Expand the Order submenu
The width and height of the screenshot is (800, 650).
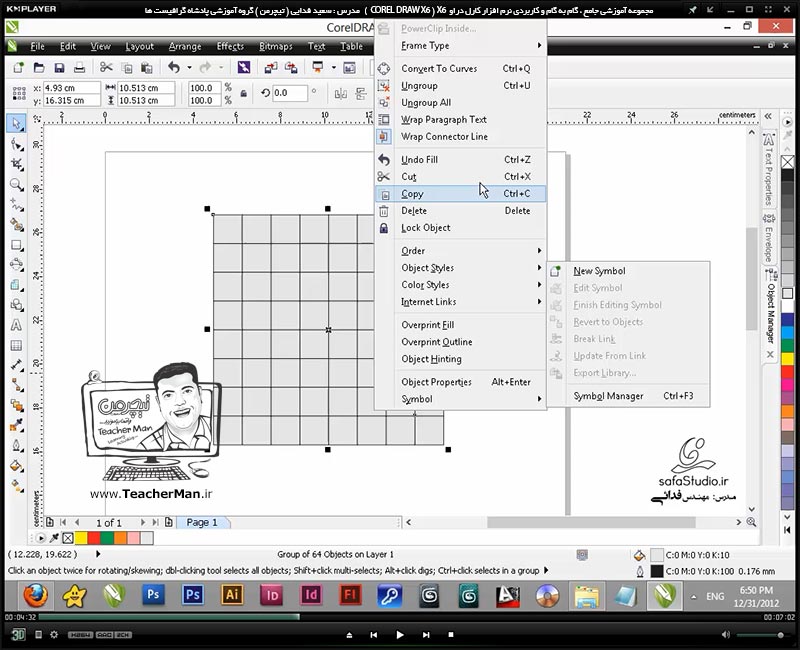coord(461,251)
